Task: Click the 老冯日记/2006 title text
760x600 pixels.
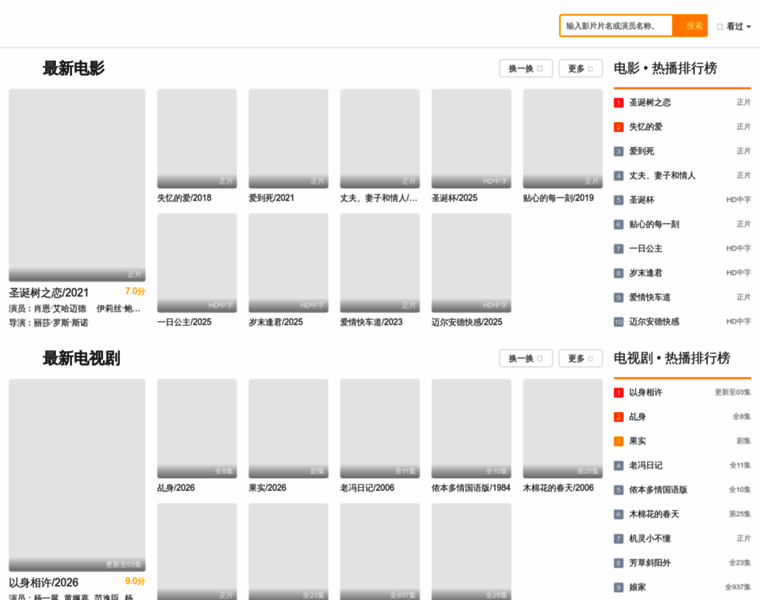Action: click(367, 488)
